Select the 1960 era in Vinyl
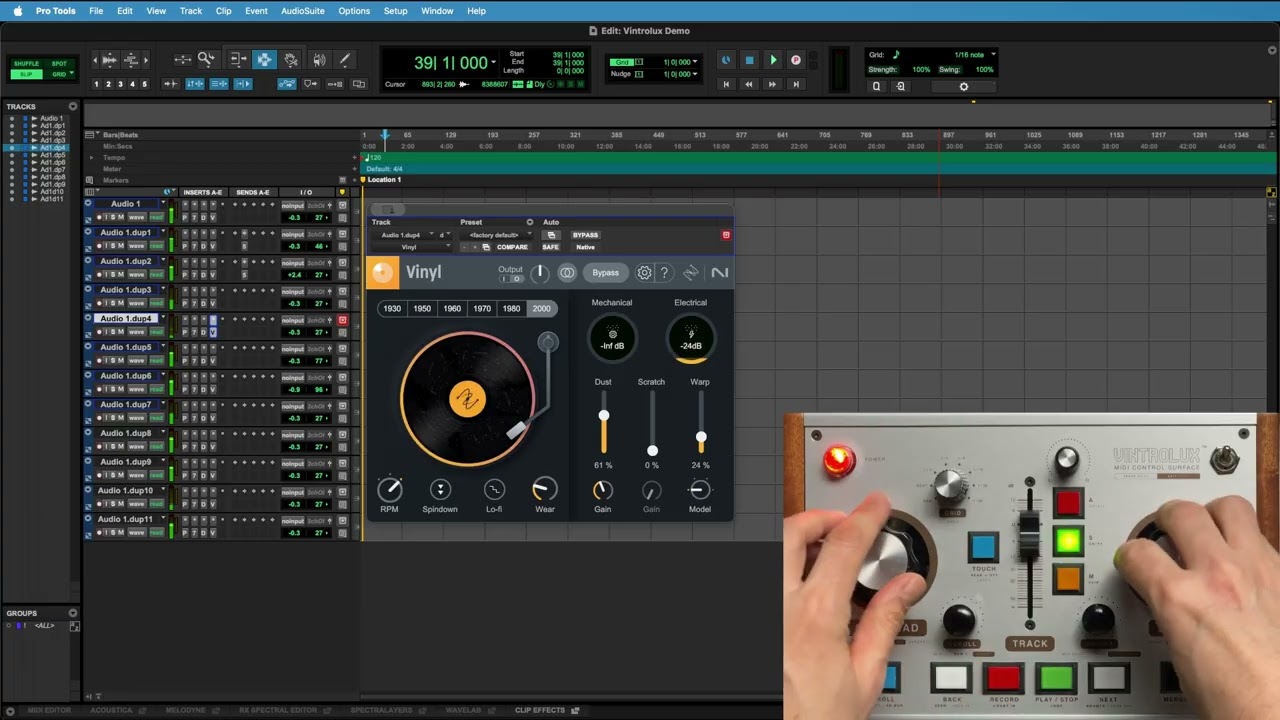The height and width of the screenshot is (720, 1280). click(x=452, y=308)
